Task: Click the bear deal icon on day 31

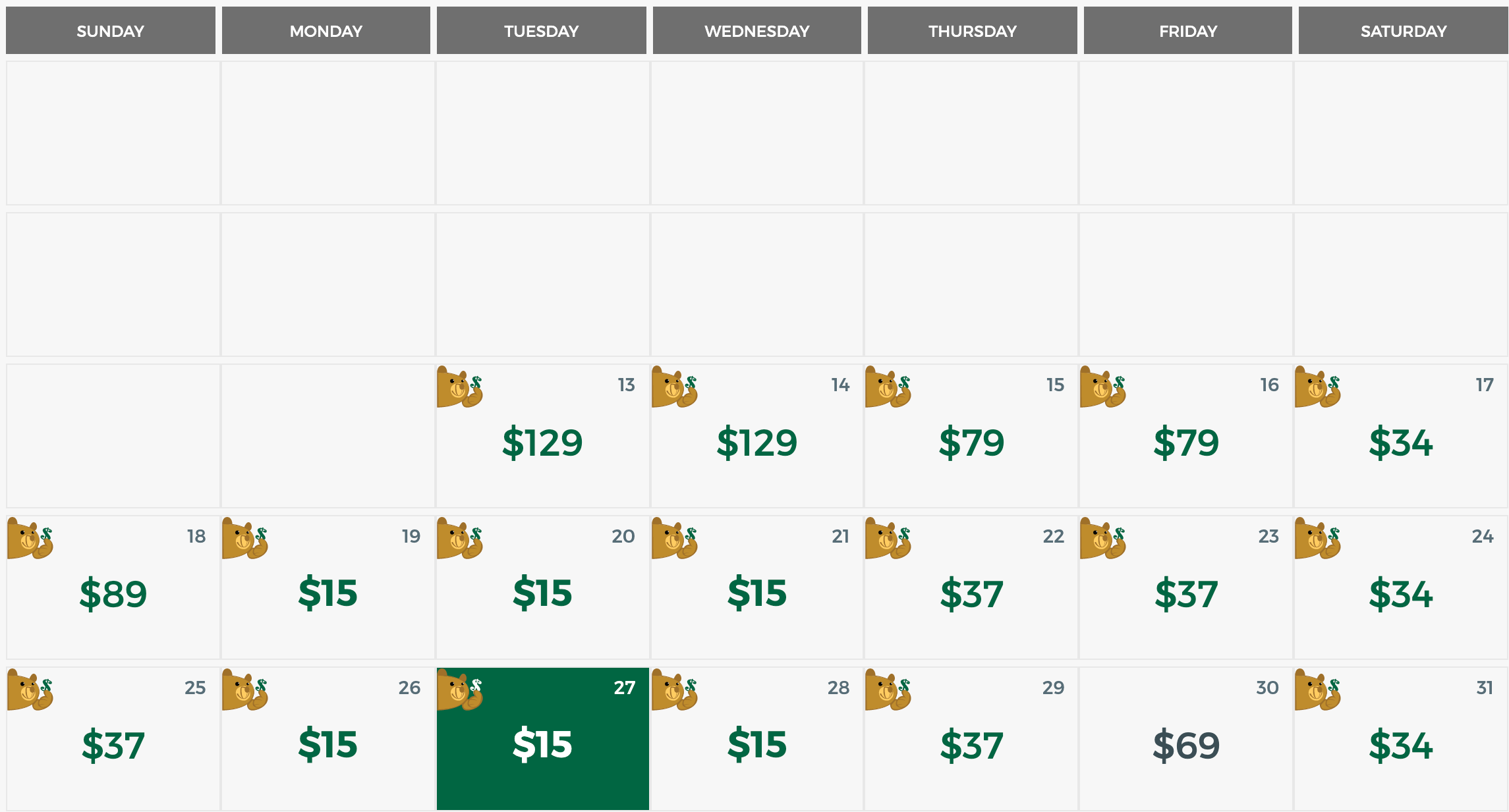Action: [x=1317, y=690]
